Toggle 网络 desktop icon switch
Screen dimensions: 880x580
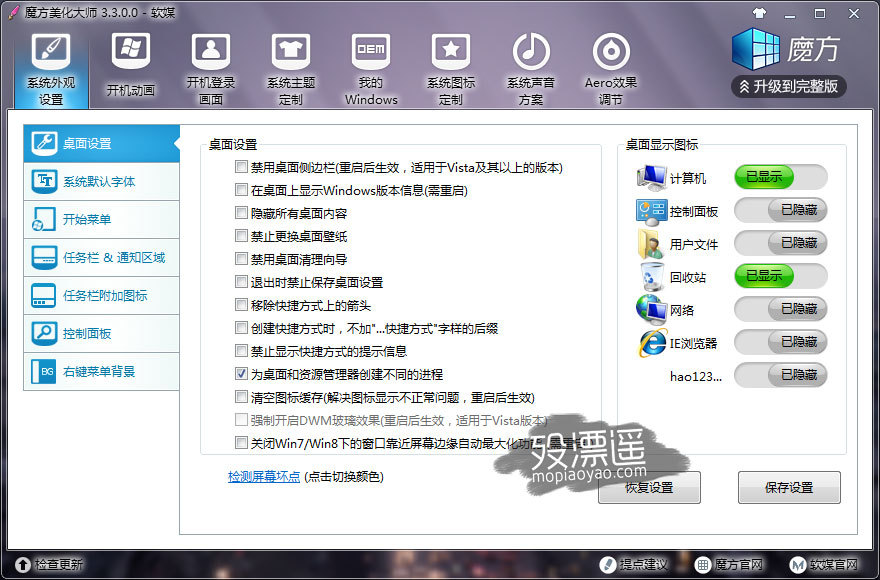click(781, 309)
